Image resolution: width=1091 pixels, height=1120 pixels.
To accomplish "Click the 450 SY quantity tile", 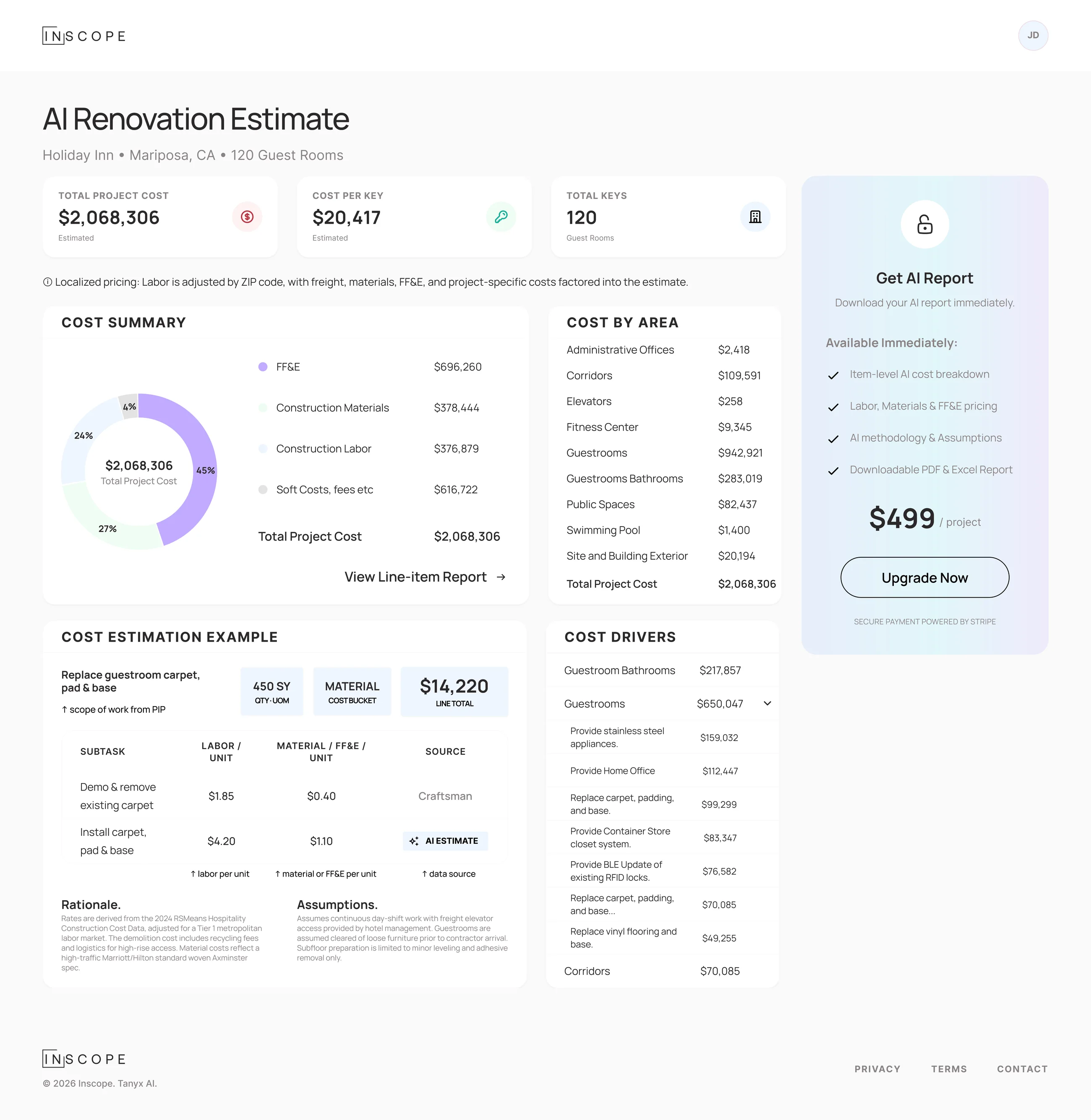I will tap(271, 692).
